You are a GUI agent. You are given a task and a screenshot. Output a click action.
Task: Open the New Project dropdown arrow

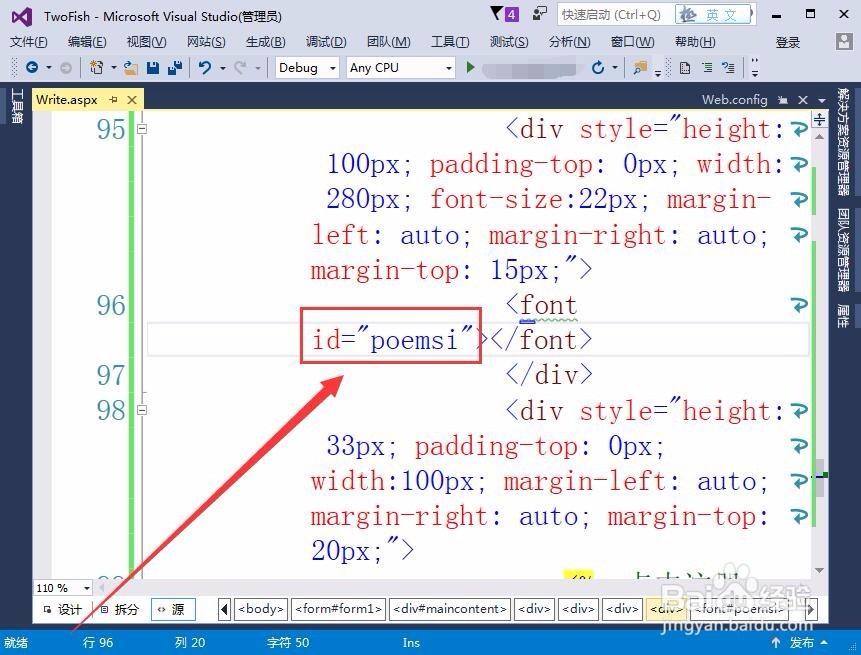point(114,68)
